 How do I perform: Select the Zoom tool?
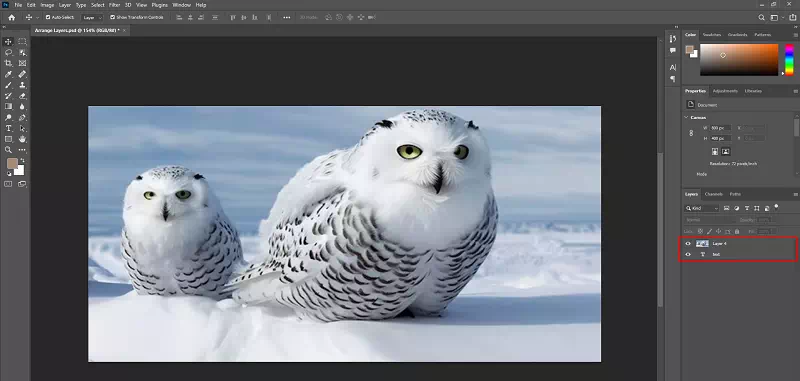[x=8, y=150]
